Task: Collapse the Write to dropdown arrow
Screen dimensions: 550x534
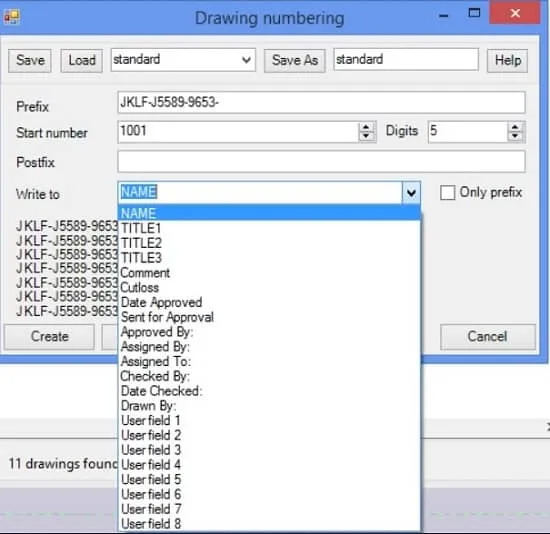Action: click(x=411, y=192)
